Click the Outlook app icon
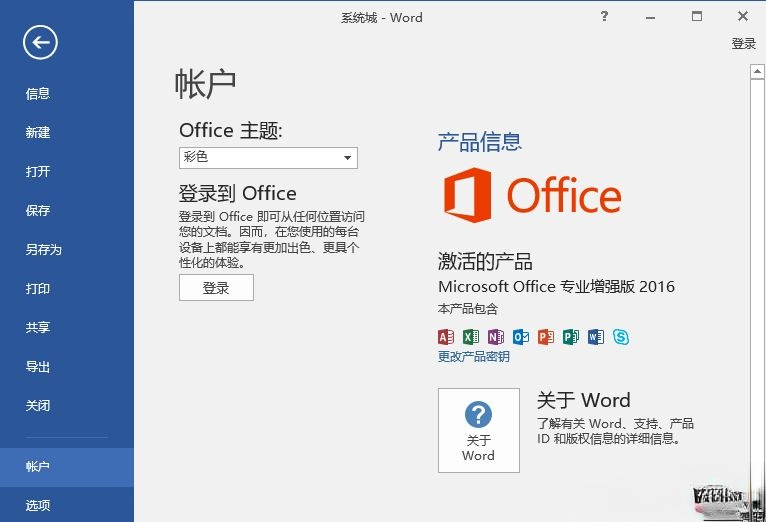This screenshot has height=522, width=766. pos(521,337)
